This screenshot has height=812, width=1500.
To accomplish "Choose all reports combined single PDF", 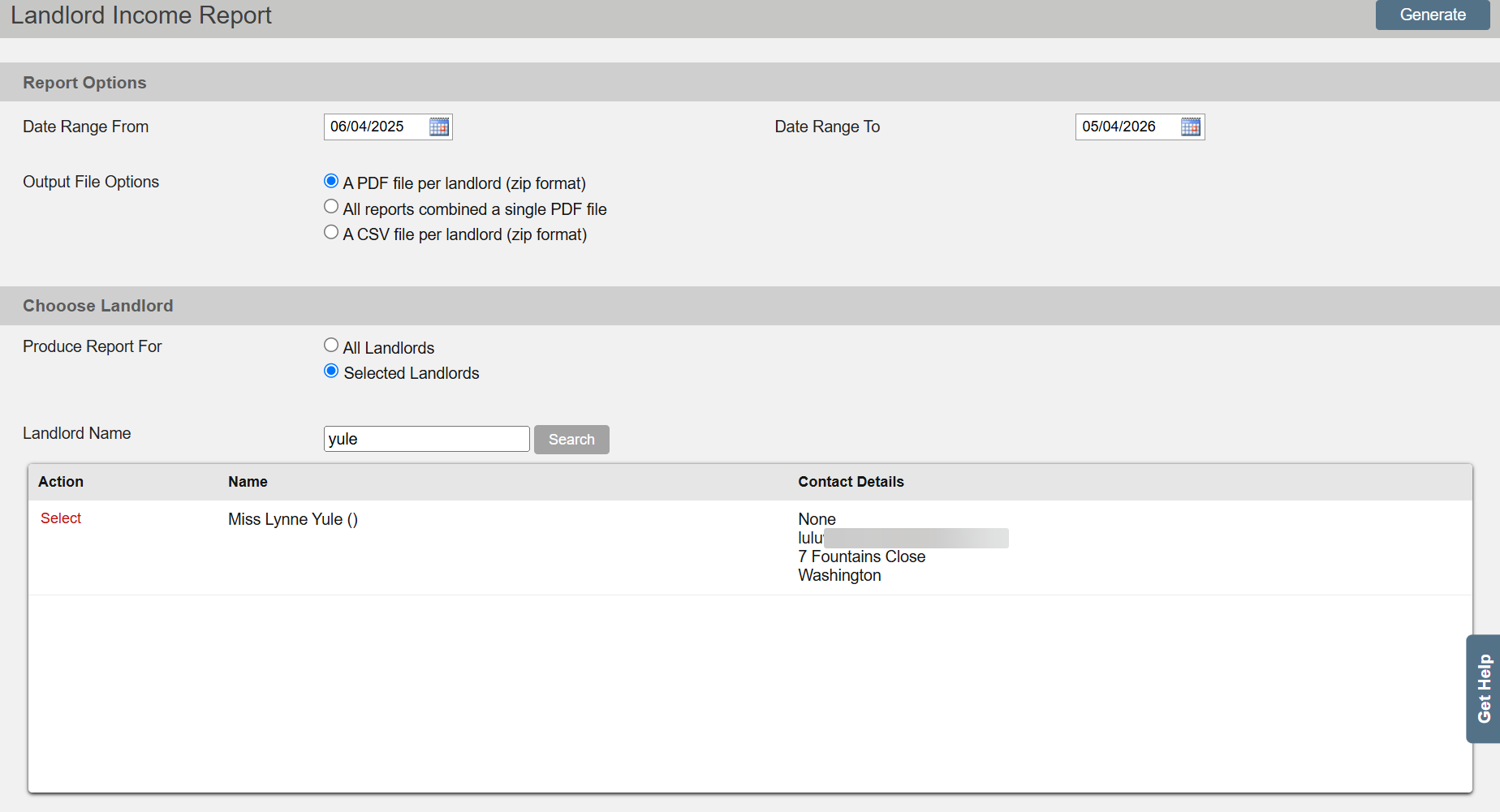I will click(331, 207).
